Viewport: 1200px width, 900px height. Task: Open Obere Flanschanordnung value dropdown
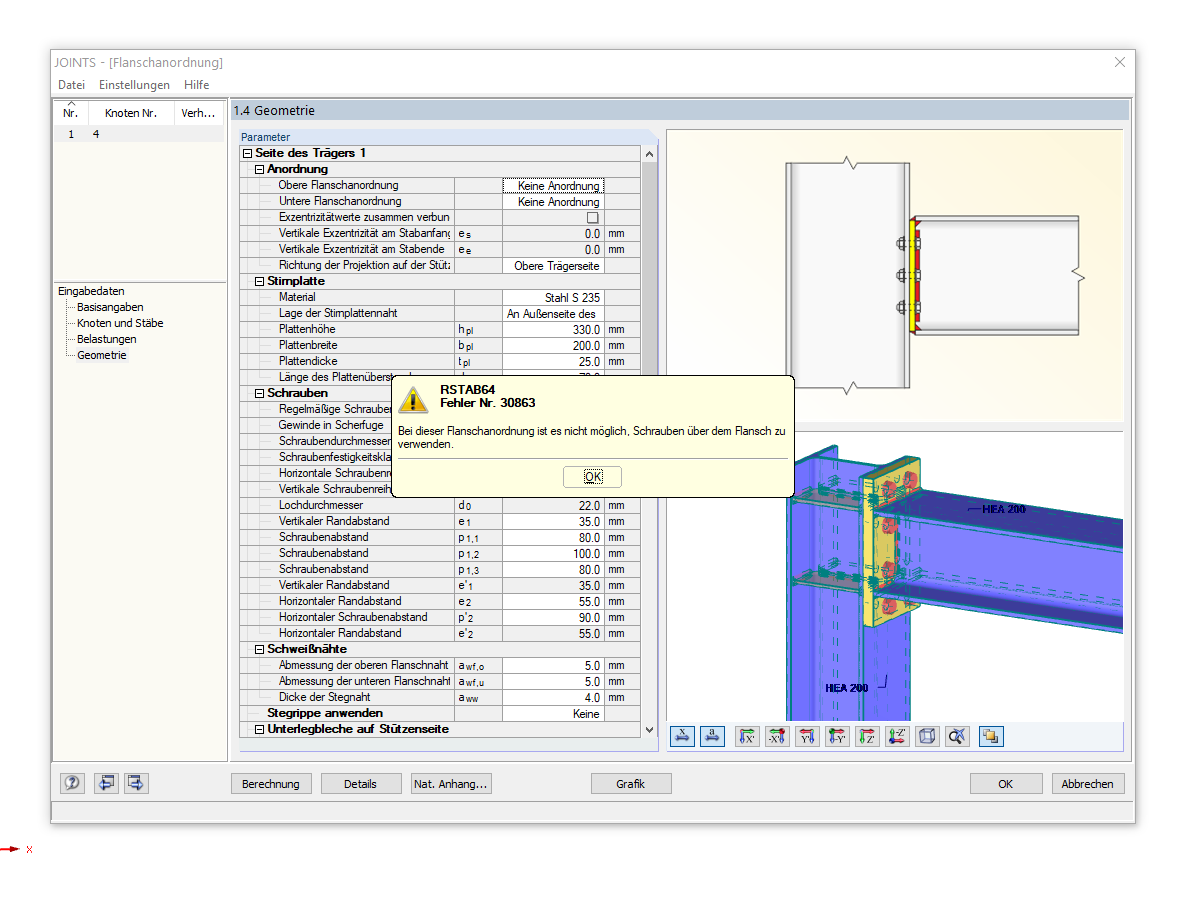[553, 185]
